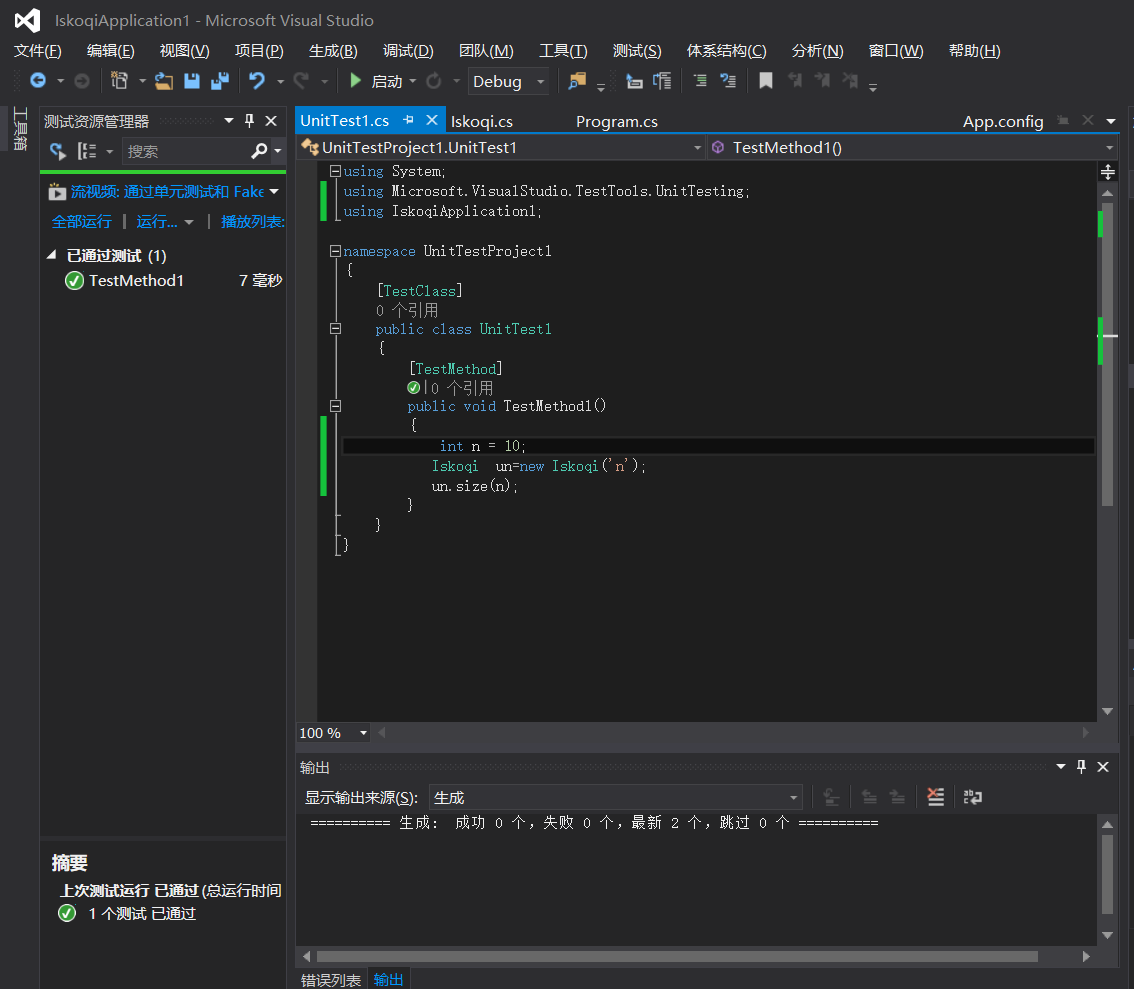Click the search magnifier icon in Test Explorer
Viewport: 1134px width, 989px height.
click(x=259, y=151)
